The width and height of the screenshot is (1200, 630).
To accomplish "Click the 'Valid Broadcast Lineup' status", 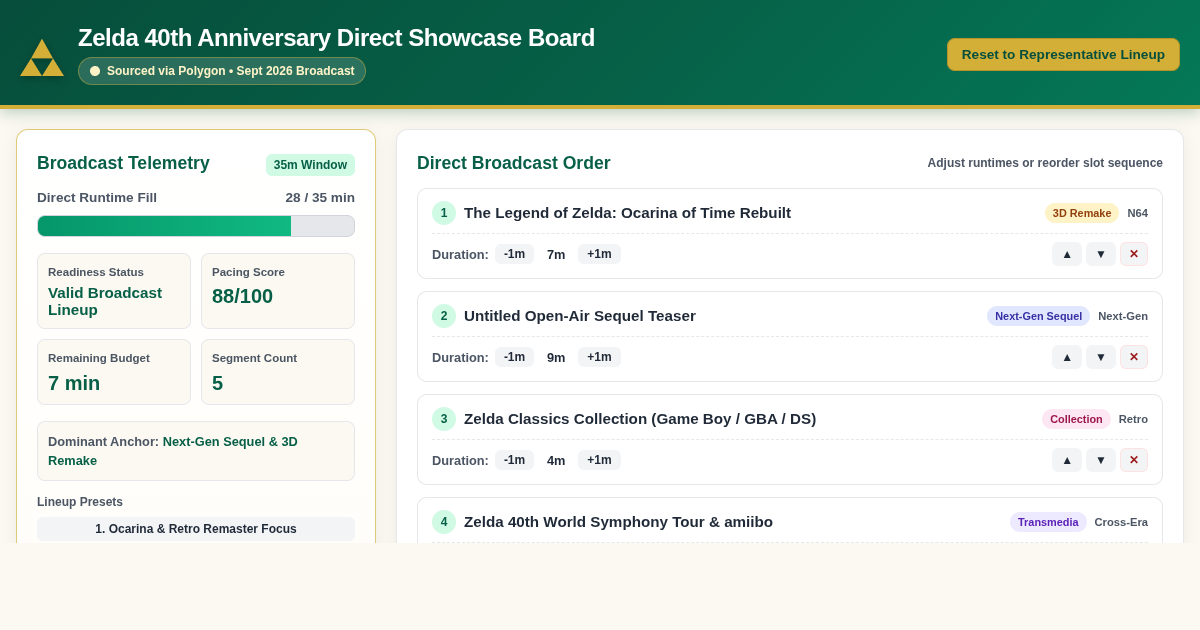I will [105, 301].
